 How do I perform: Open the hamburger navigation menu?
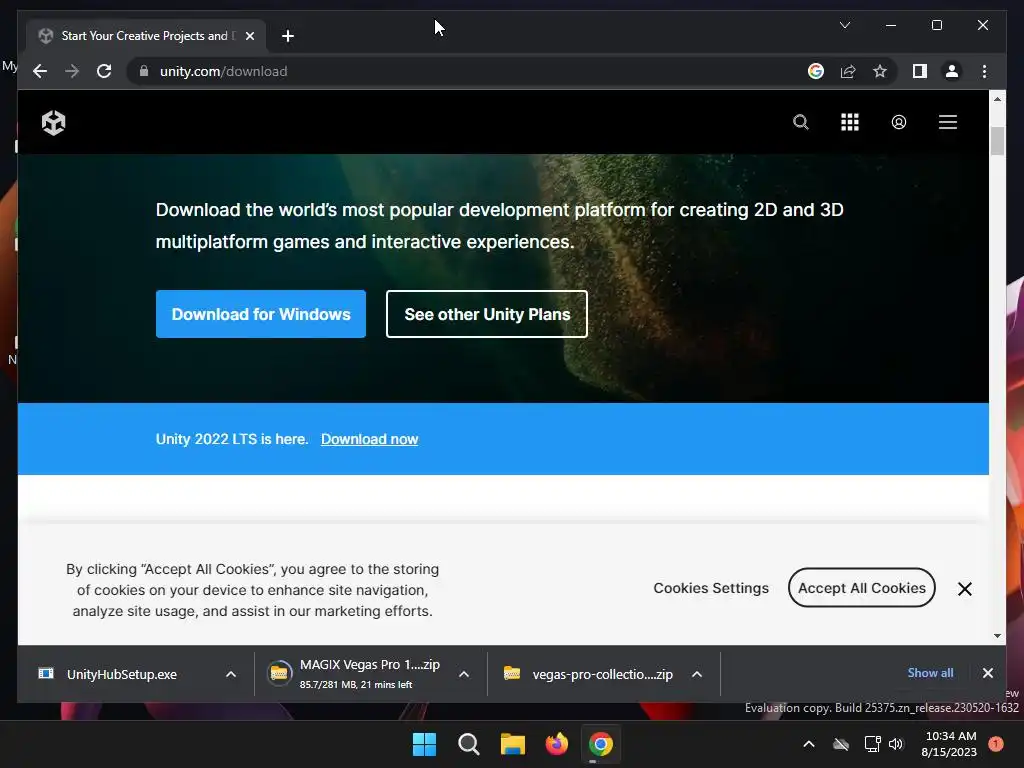[948, 122]
